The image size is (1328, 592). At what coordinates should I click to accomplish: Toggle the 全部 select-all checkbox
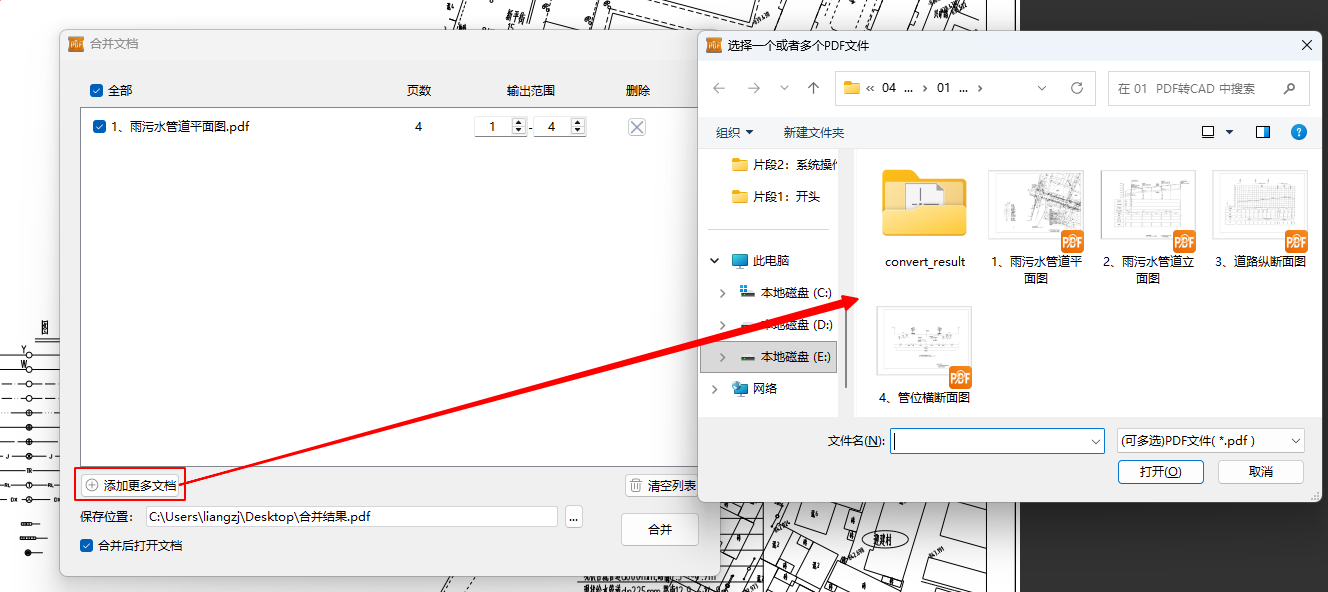tap(97, 91)
